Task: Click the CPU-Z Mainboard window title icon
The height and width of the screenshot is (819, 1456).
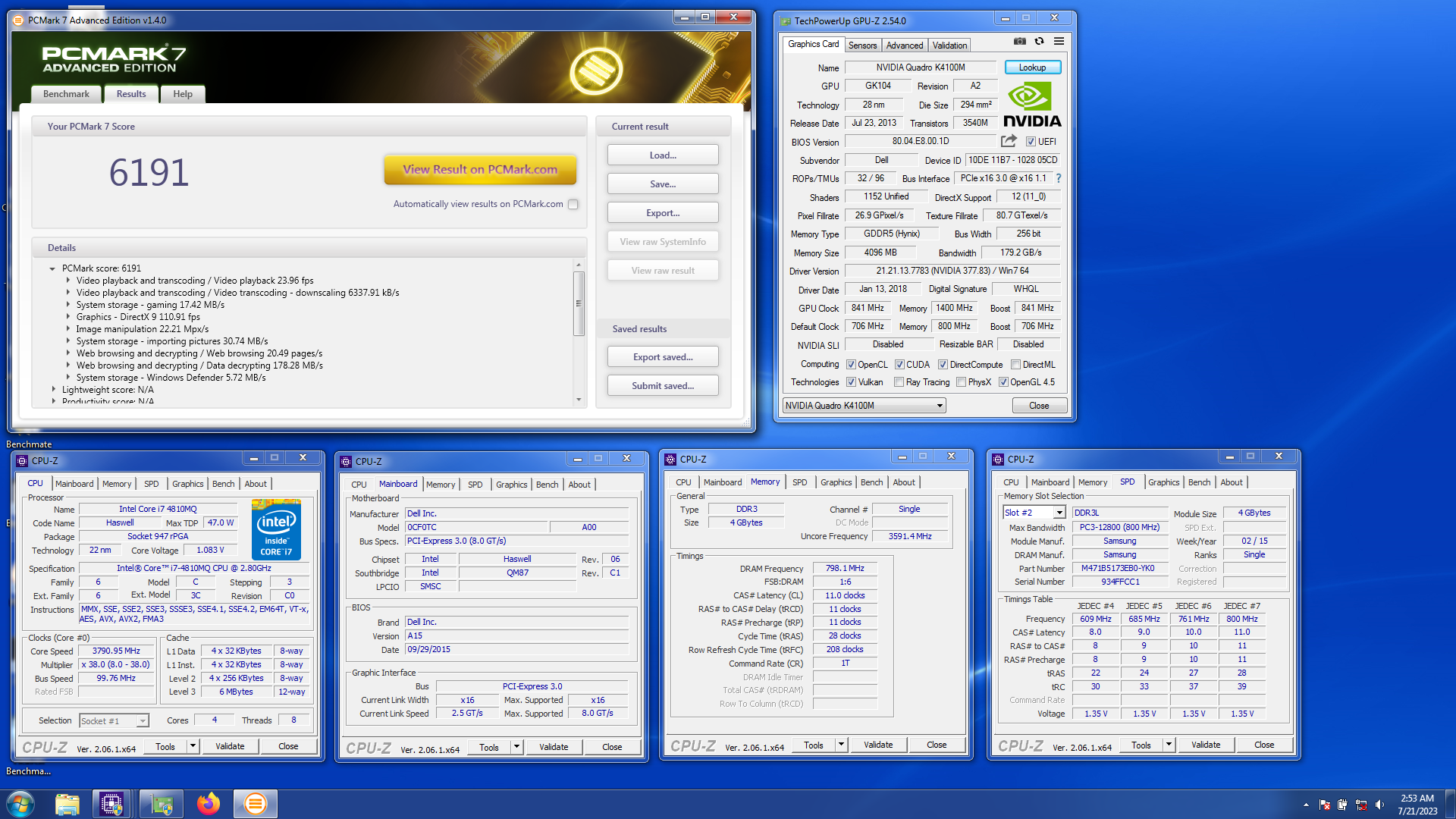Action: (x=346, y=462)
